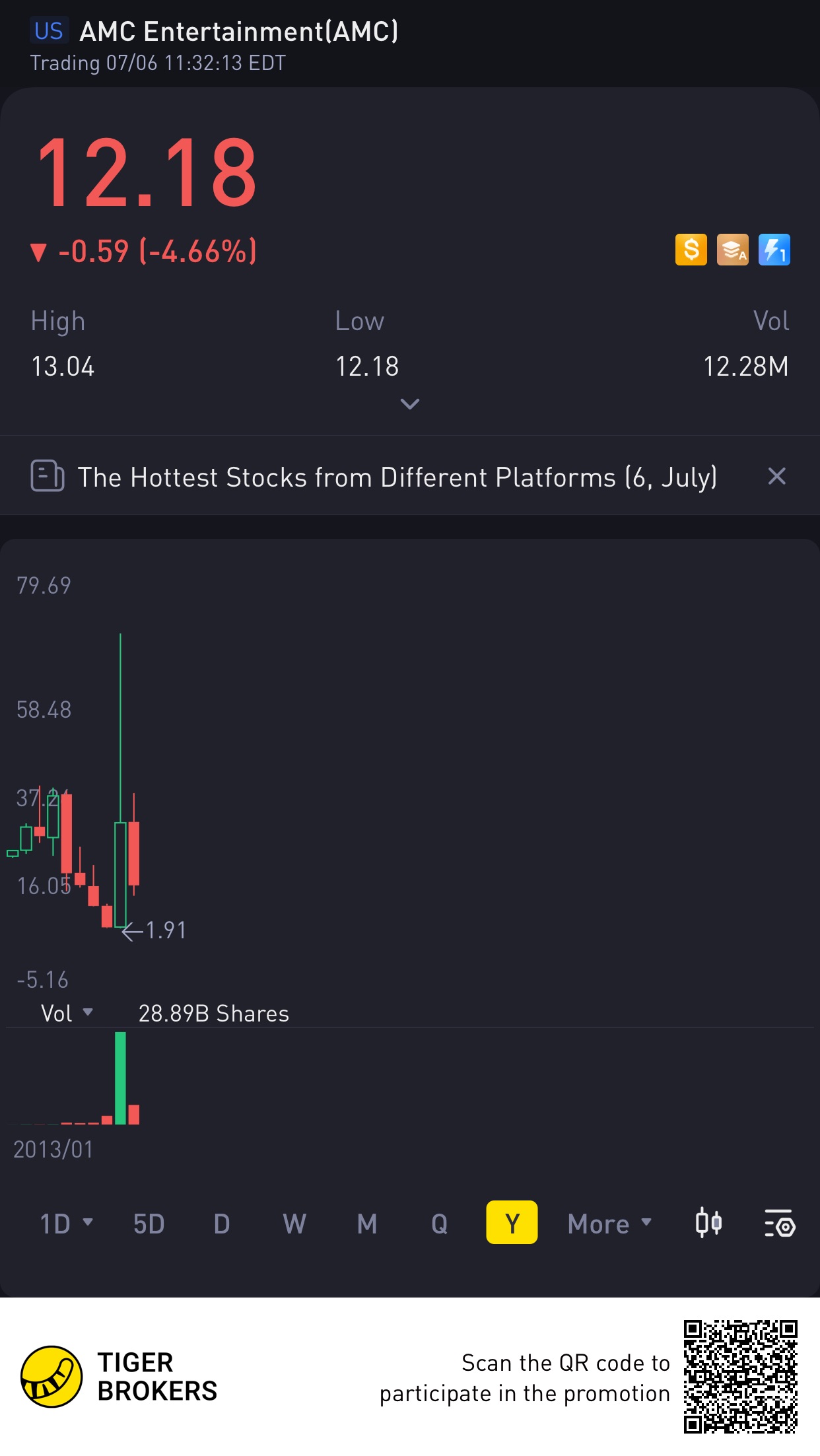
Task: Tap the blue lightning bolt badge icon
Action: (x=774, y=250)
